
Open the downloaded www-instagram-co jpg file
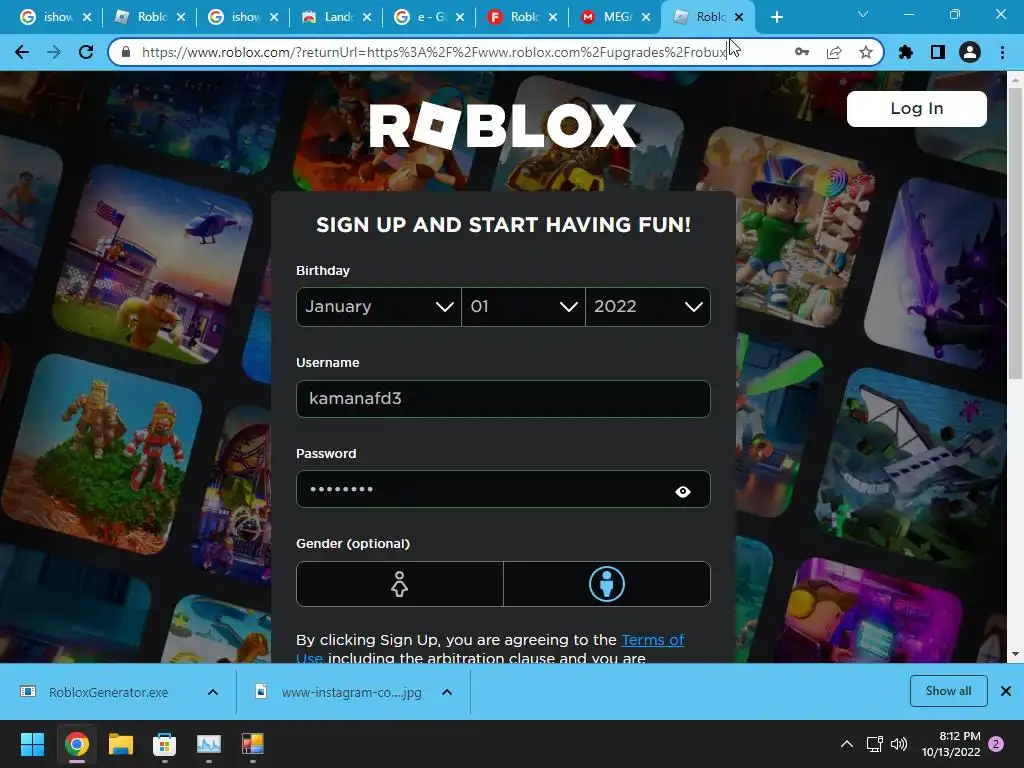351,692
